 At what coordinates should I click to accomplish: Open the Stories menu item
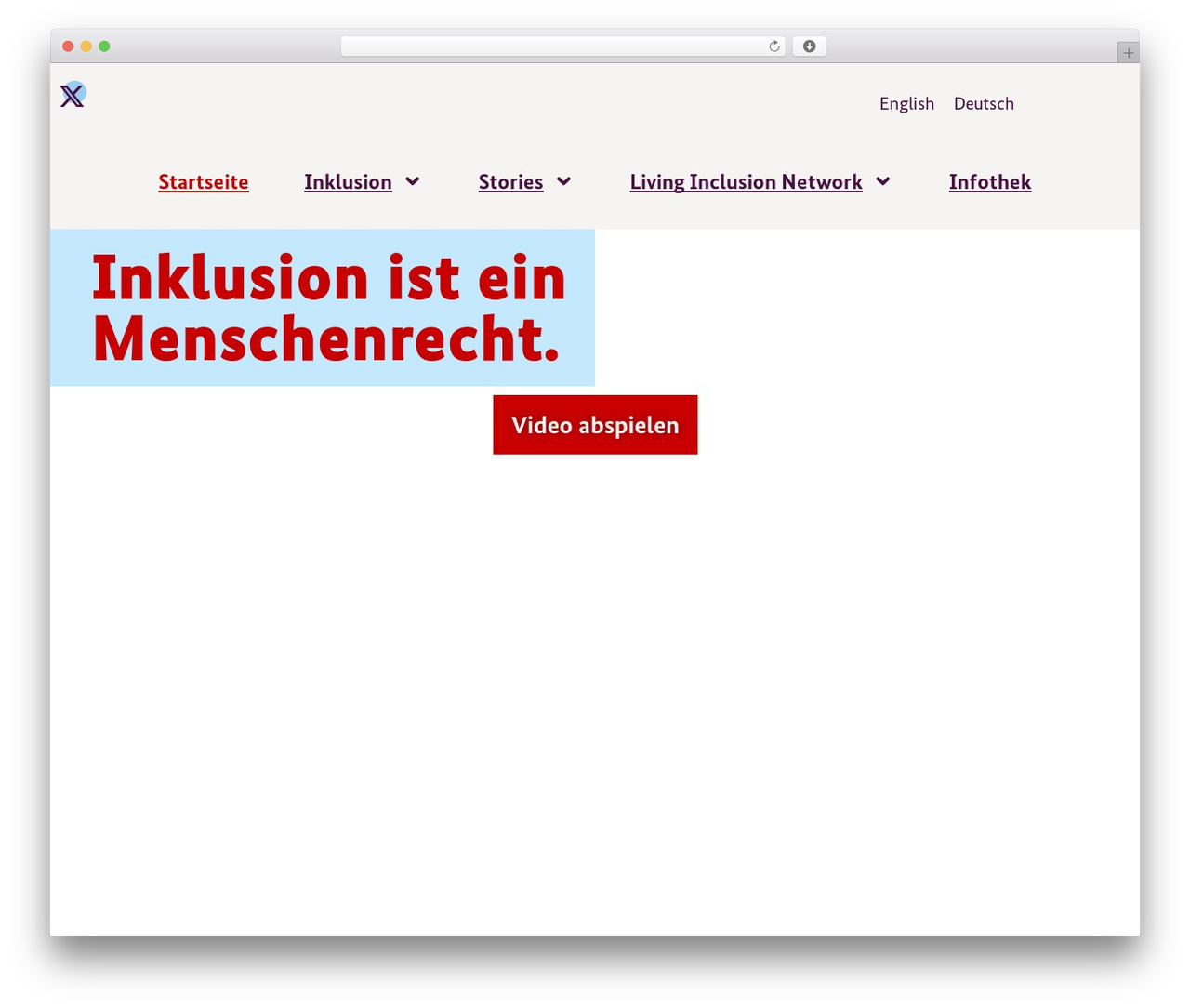(x=510, y=182)
